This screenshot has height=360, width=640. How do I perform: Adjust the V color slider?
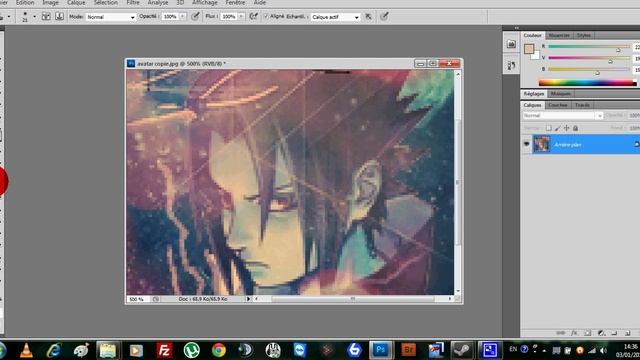pos(589,58)
